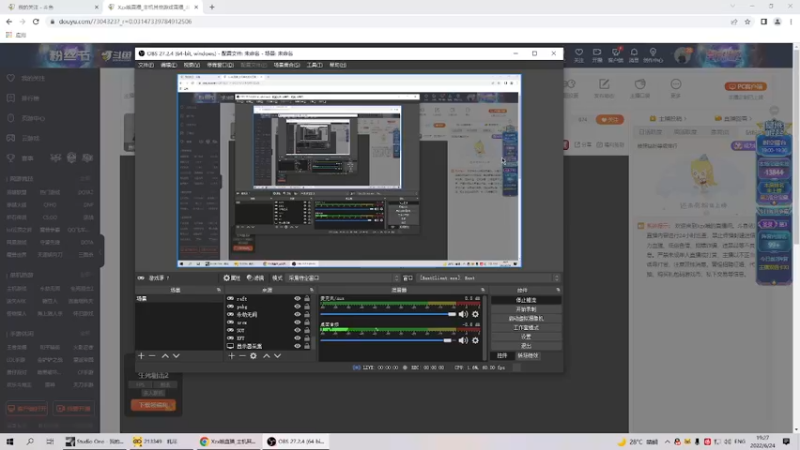Move source up in Sources panel

pyautogui.click(x=266, y=356)
